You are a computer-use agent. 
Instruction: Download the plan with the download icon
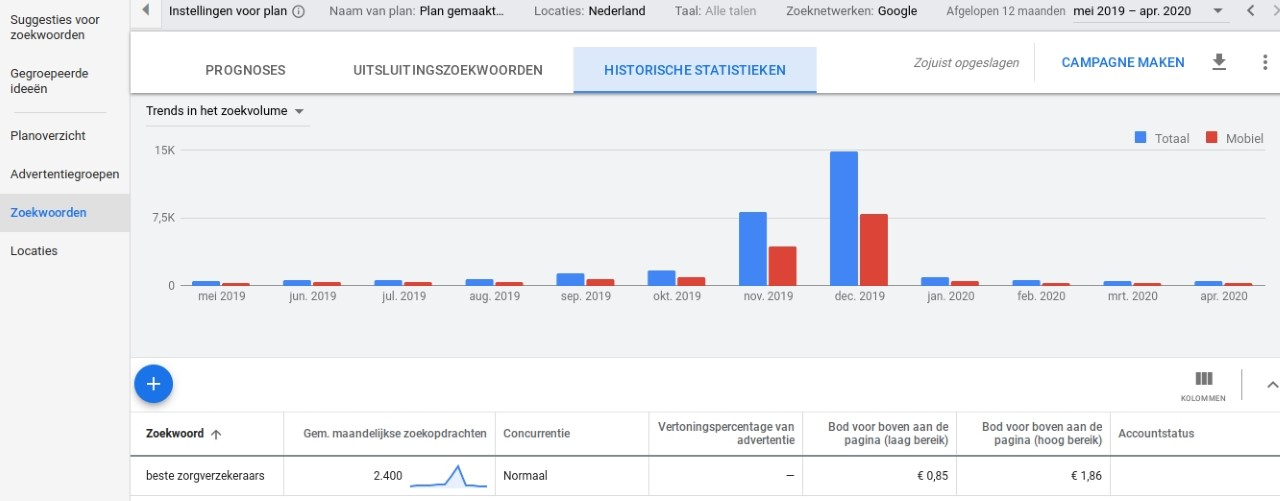coord(1218,62)
